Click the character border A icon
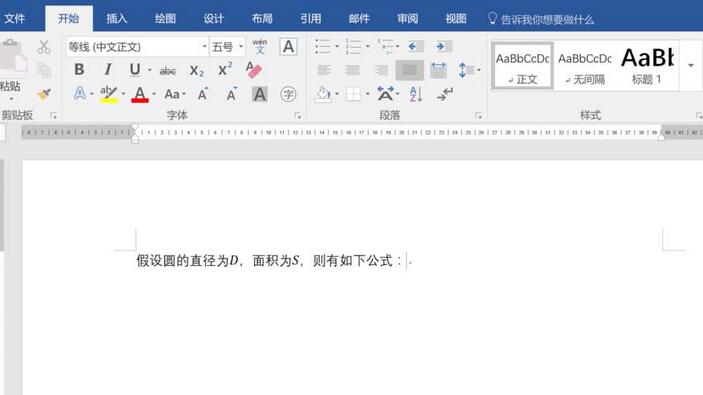This screenshot has height=395, width=703. (x=288, y=47)
